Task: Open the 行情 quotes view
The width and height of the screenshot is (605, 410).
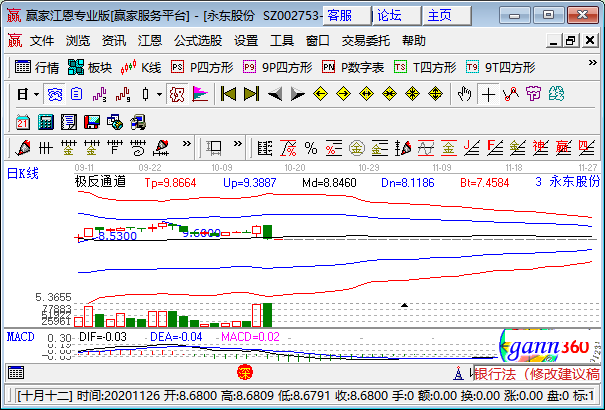Action: tap(37, 67)
